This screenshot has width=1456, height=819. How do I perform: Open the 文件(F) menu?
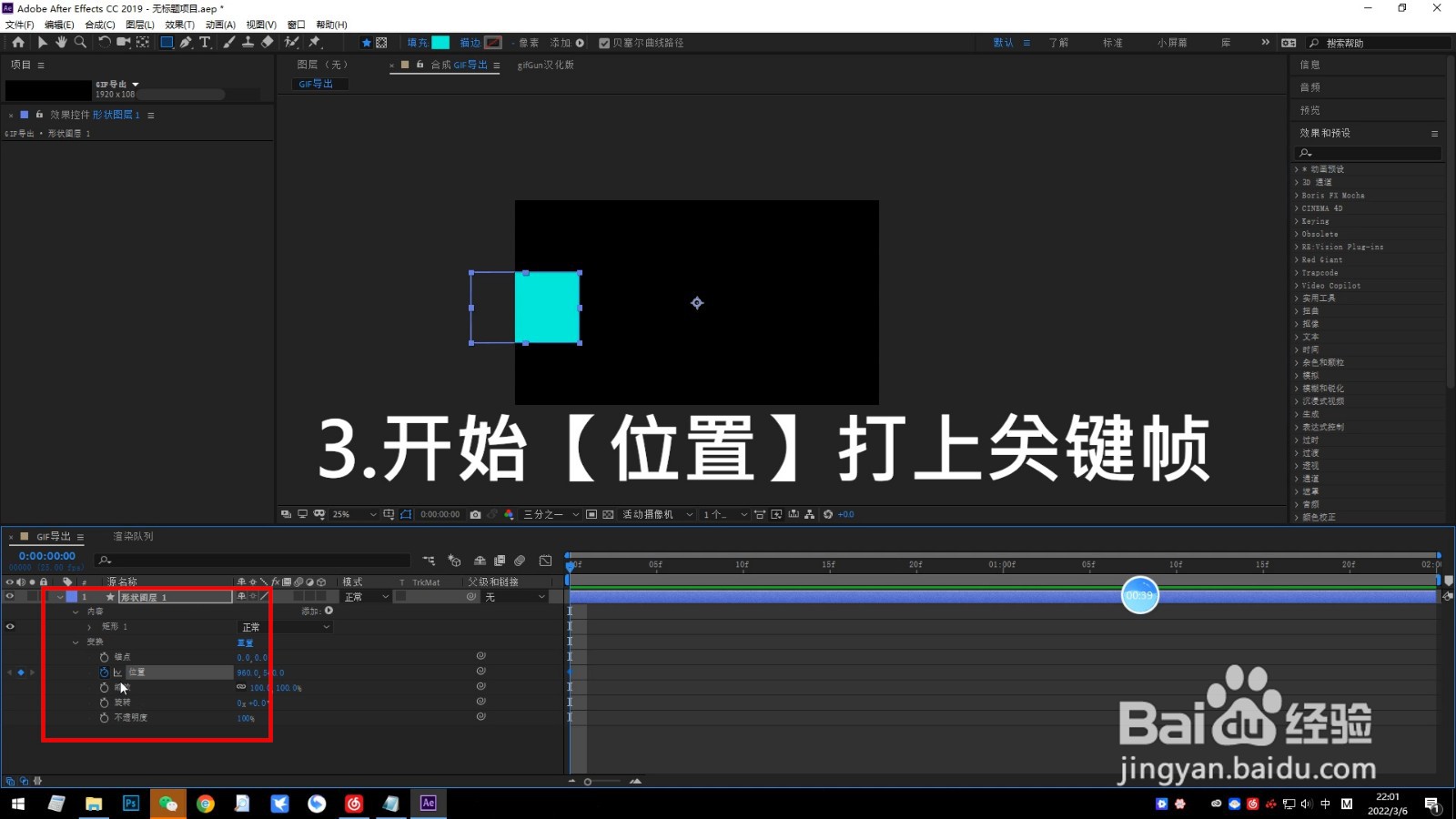coord(20,25)
